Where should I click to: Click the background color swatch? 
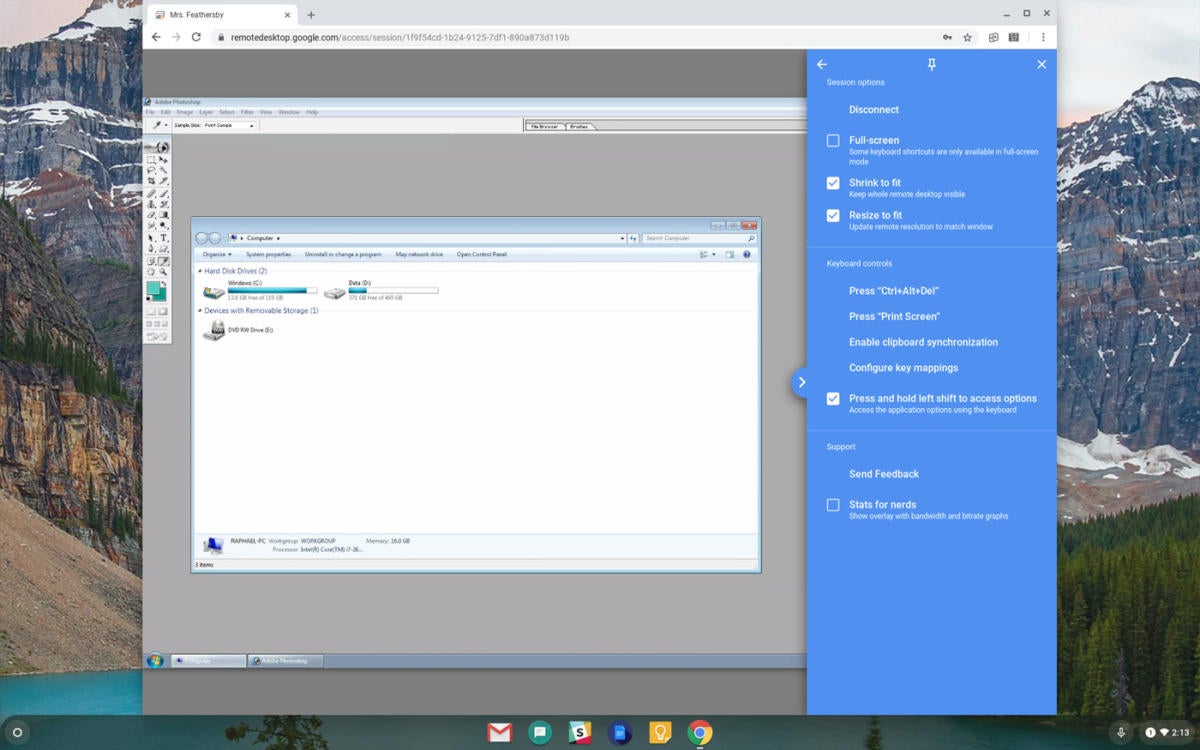161,297
